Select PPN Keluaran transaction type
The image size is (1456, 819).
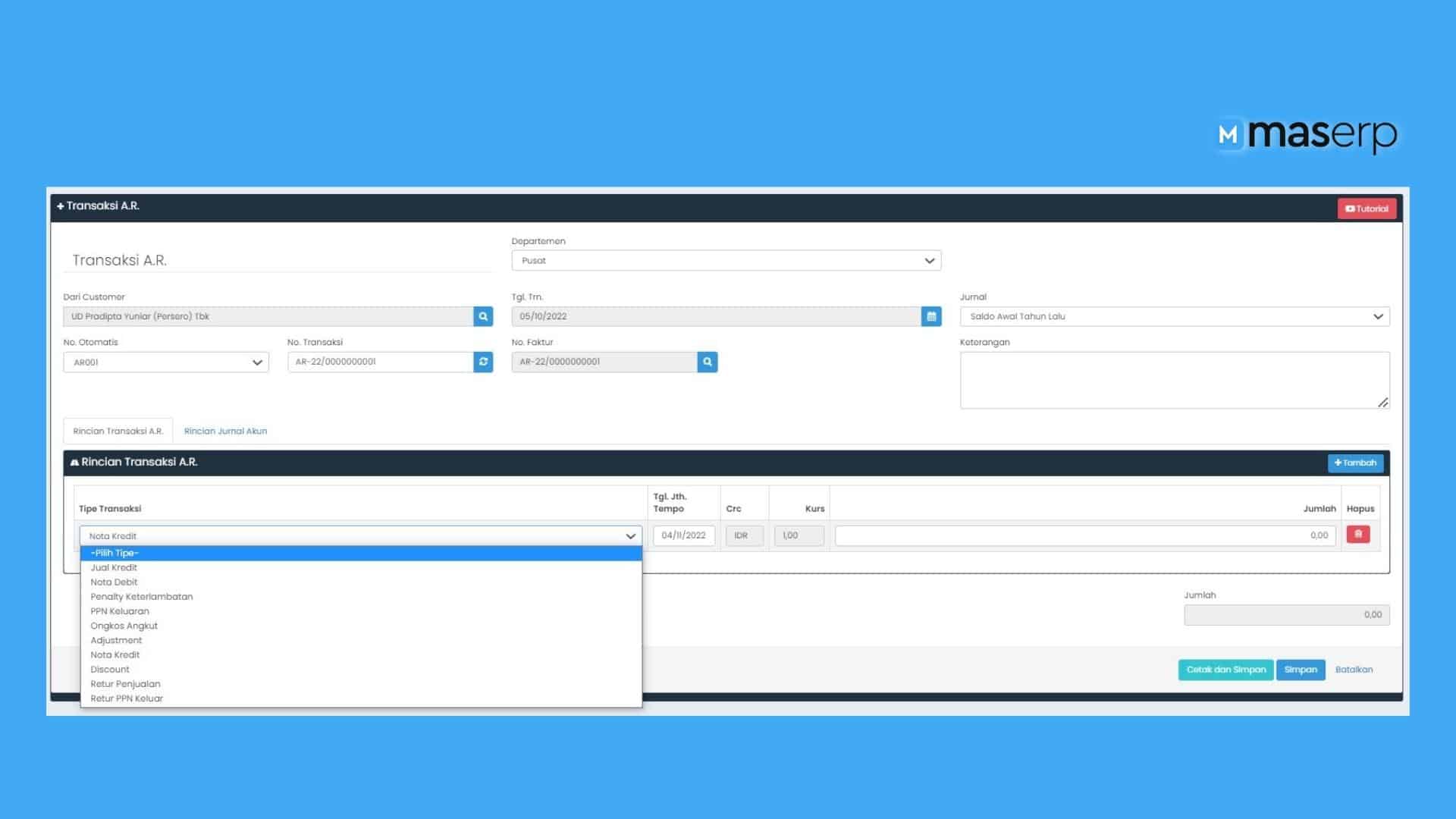click(x=120, y=611)
